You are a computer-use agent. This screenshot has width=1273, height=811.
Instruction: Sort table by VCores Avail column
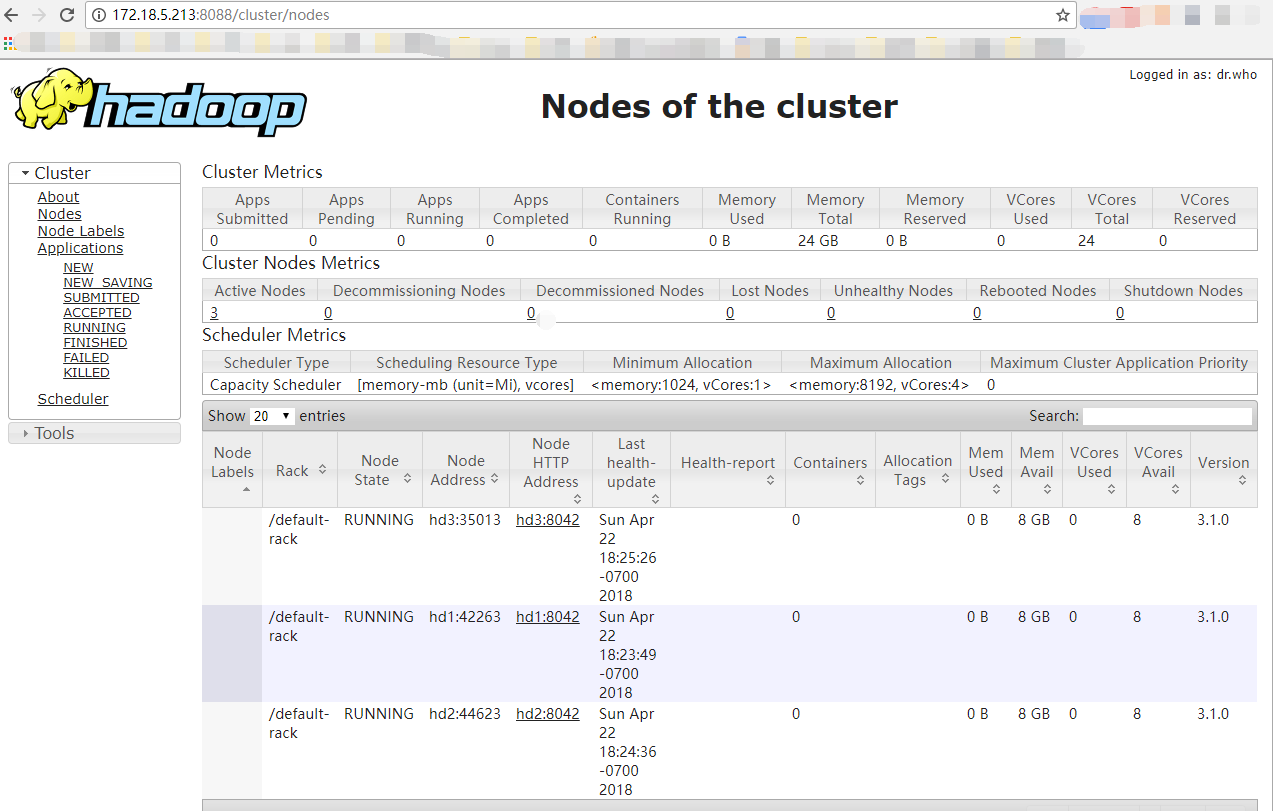point(1158,469)
